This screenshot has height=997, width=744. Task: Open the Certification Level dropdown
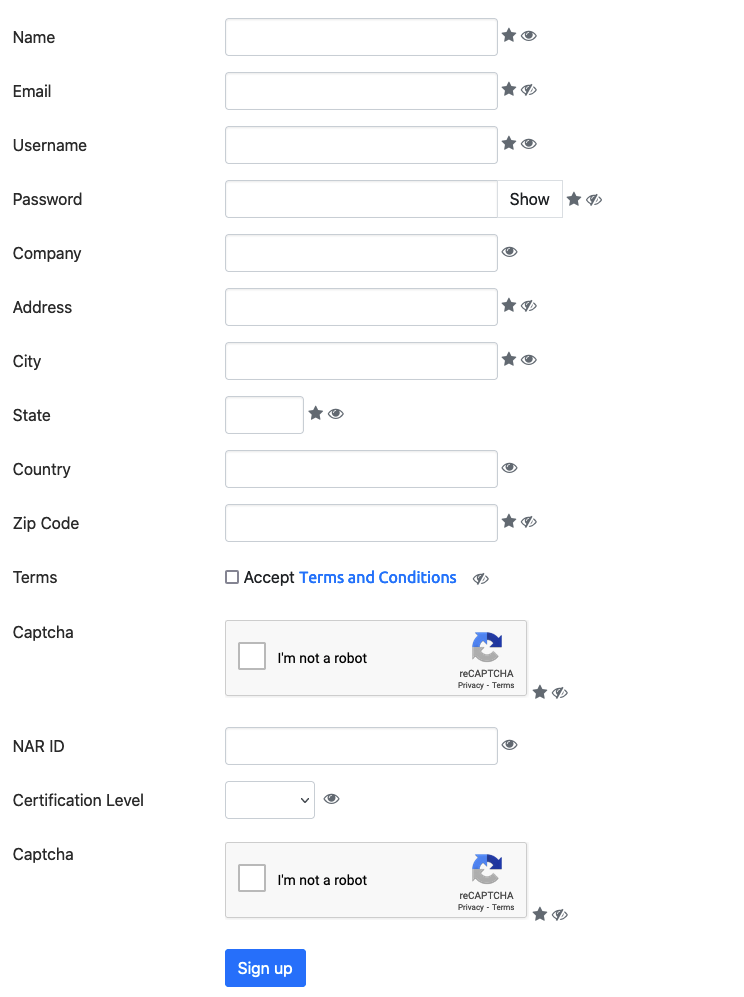click(270, 800)
